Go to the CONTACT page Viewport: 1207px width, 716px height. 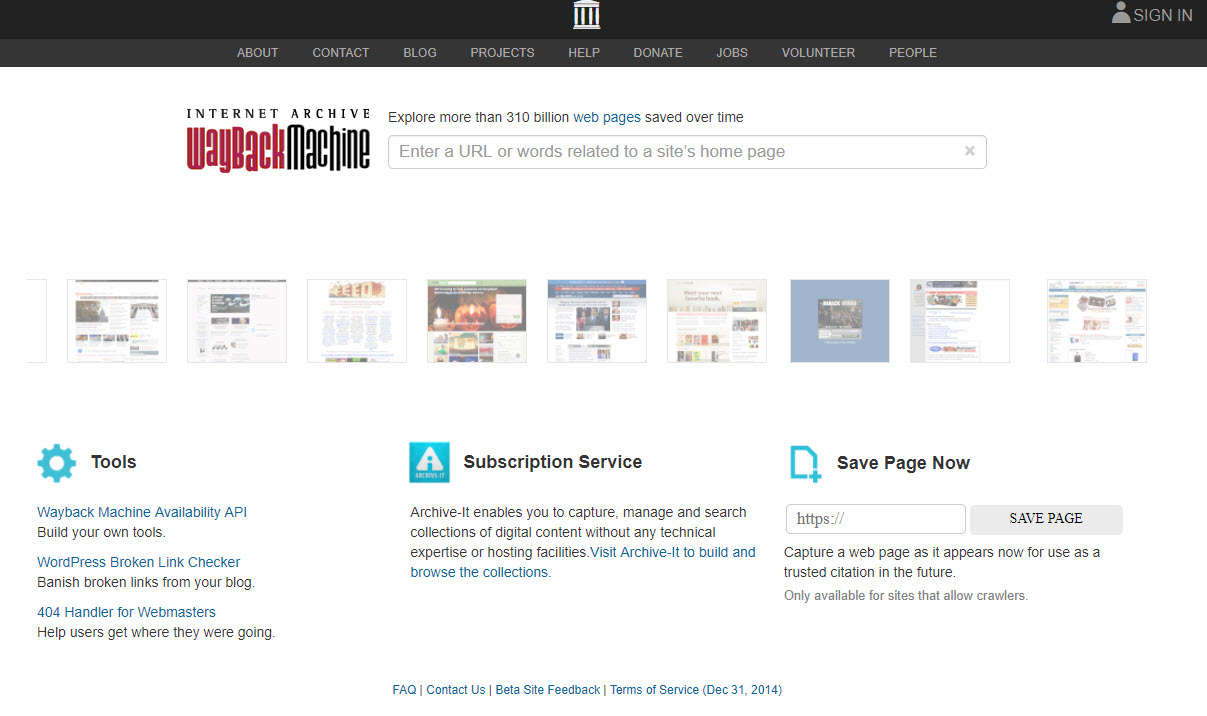[341, 53]
